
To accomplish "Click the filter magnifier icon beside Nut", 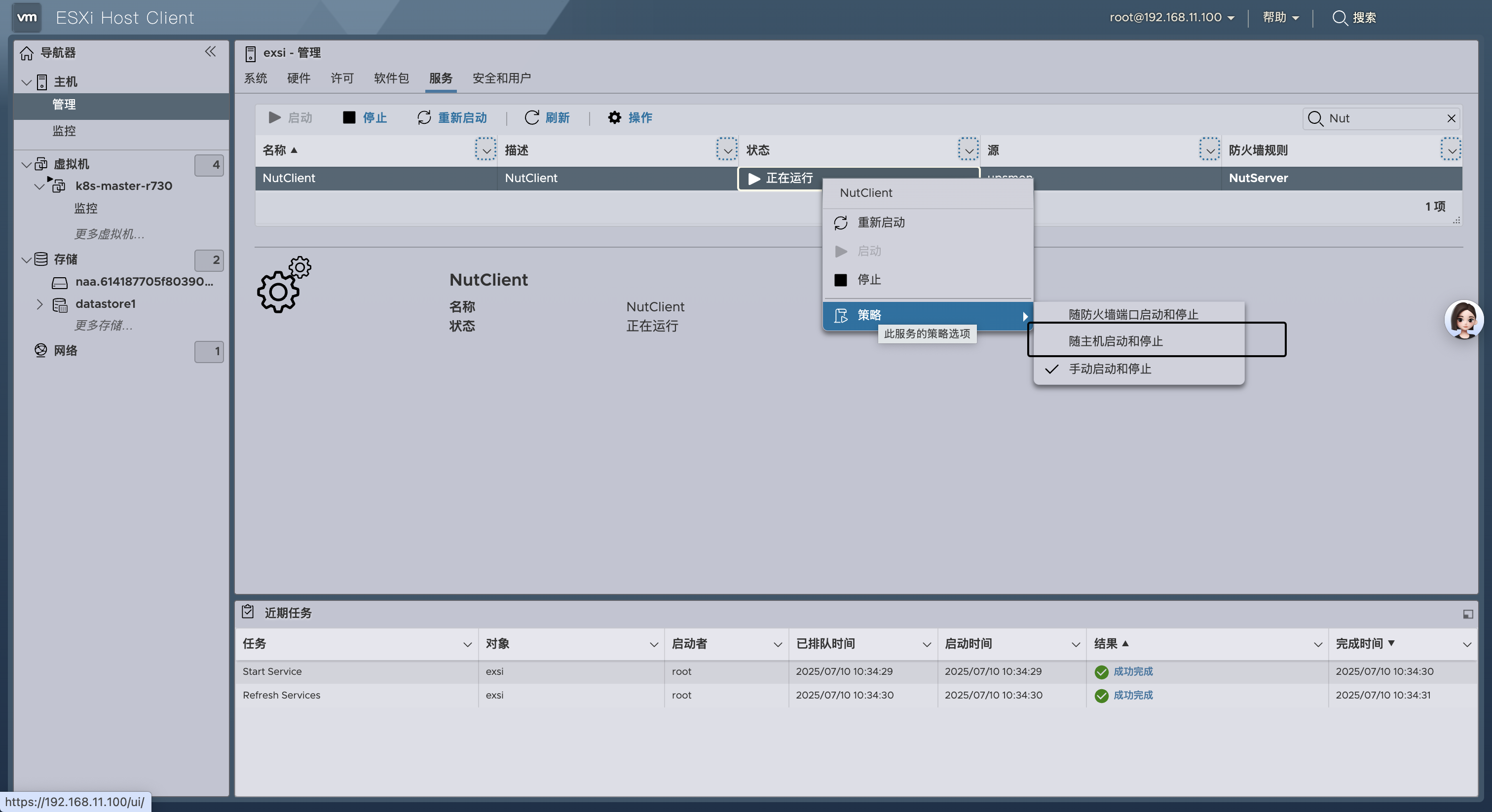I will 1315,119.
